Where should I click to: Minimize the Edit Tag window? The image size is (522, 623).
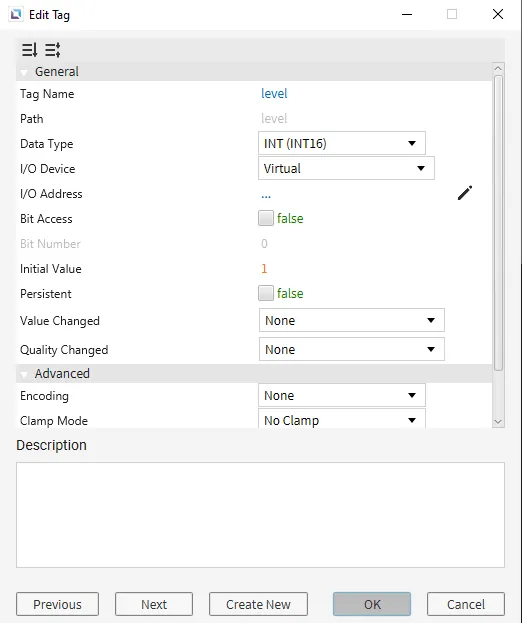point(407,14)
